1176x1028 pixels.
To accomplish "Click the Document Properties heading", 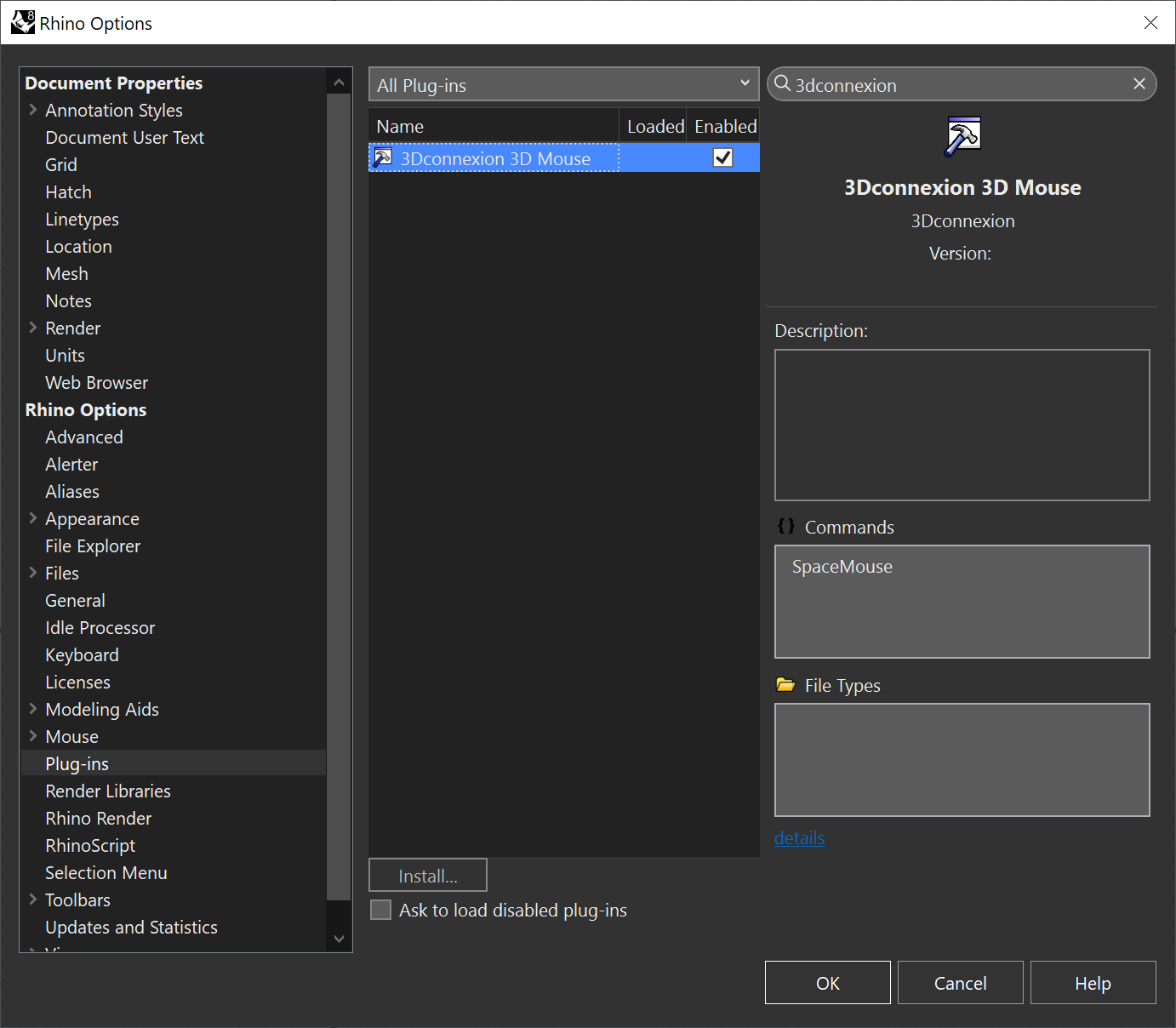I will tap(114, 83).
